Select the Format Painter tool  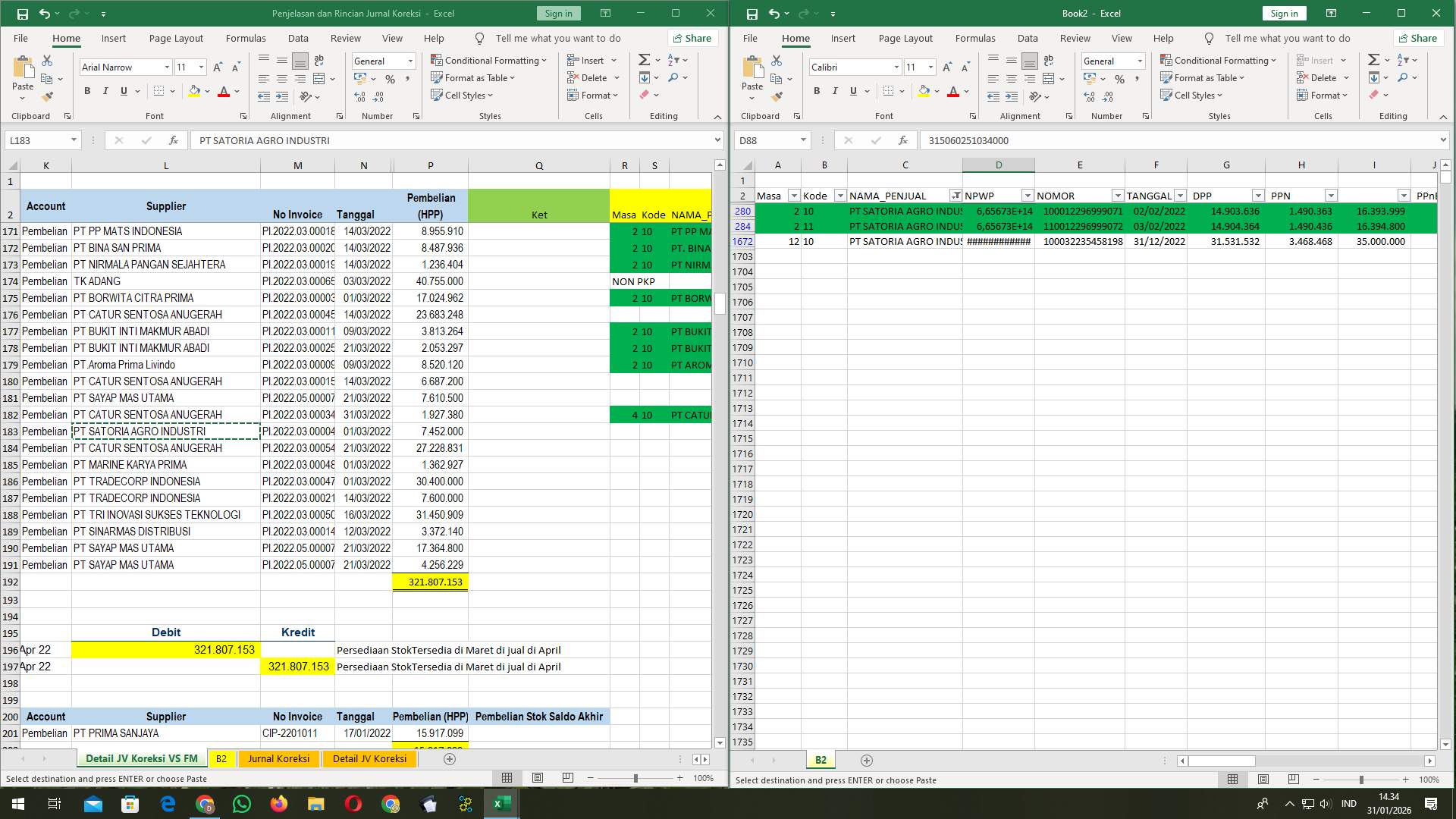[48, 96]
